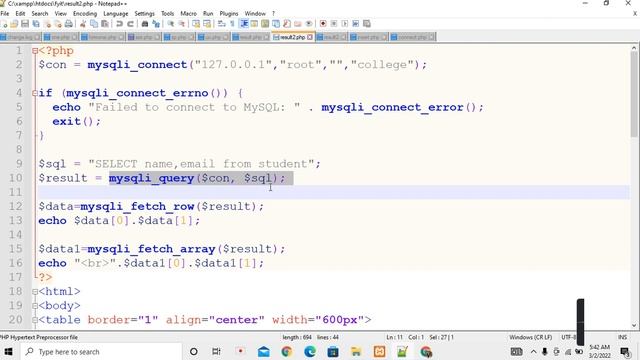Undo the last edit via the toolbar

119,24
